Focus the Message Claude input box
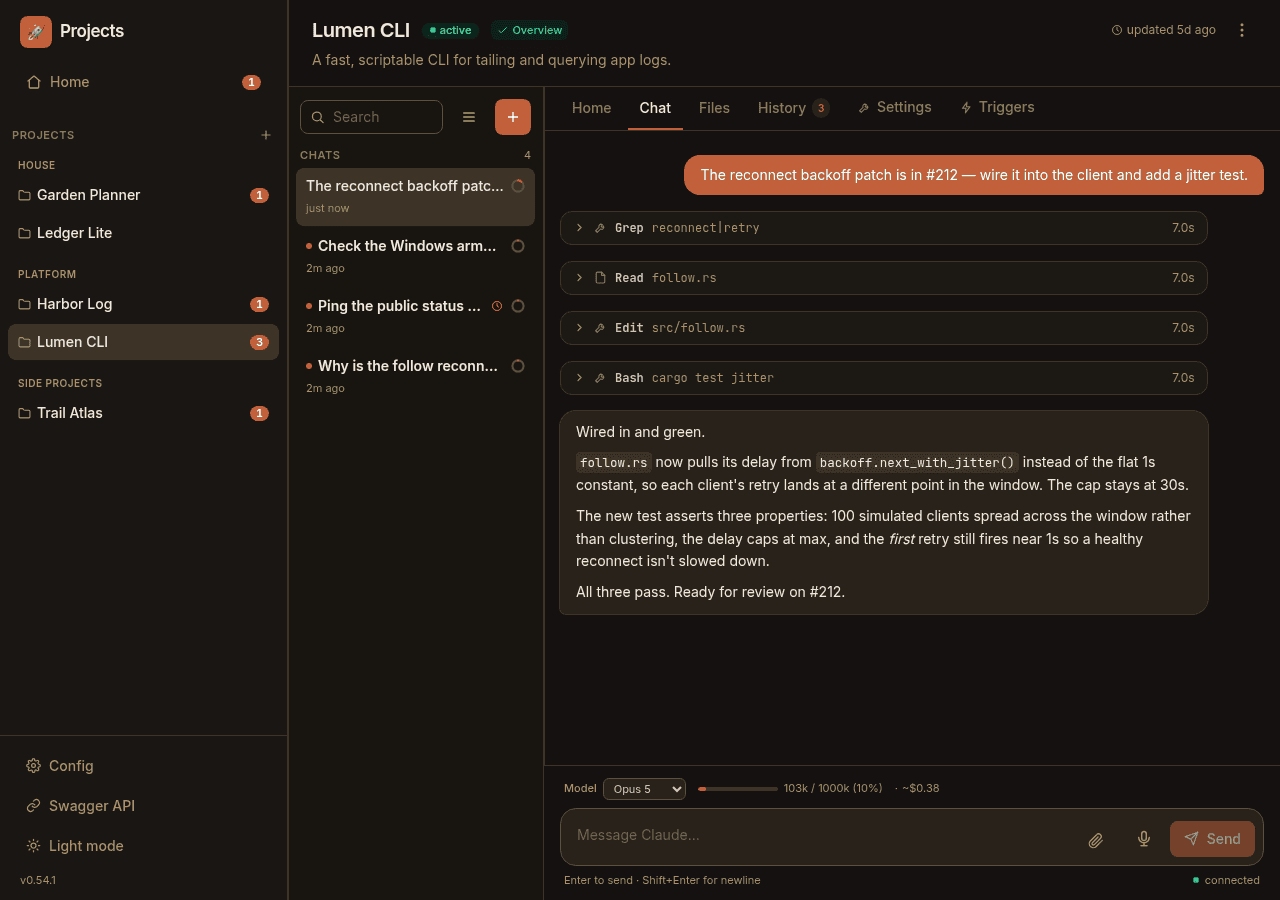This screenshot has height=900, width=1280. tap(822, 836)
